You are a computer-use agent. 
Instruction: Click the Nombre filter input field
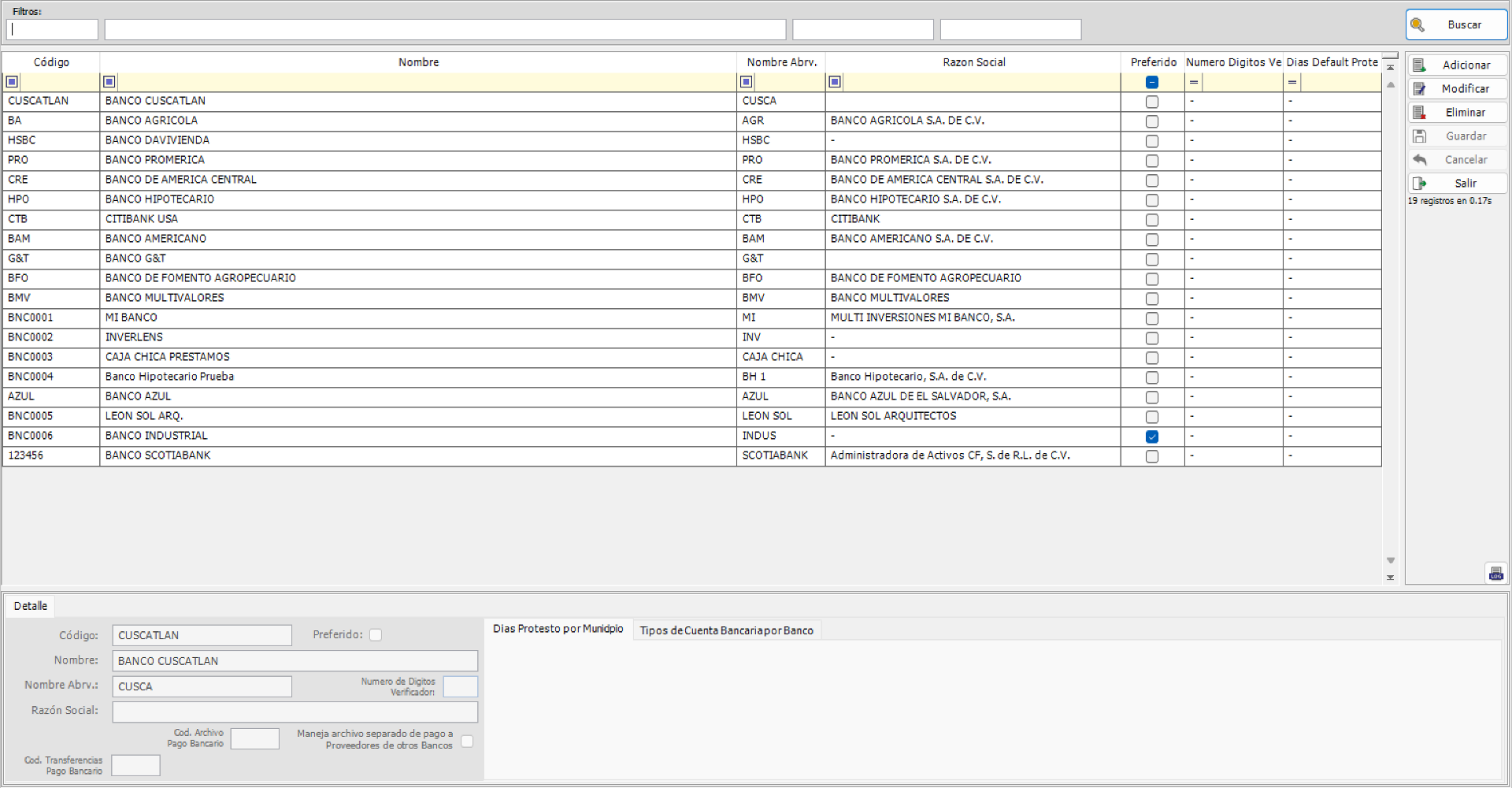pos(445,29)
